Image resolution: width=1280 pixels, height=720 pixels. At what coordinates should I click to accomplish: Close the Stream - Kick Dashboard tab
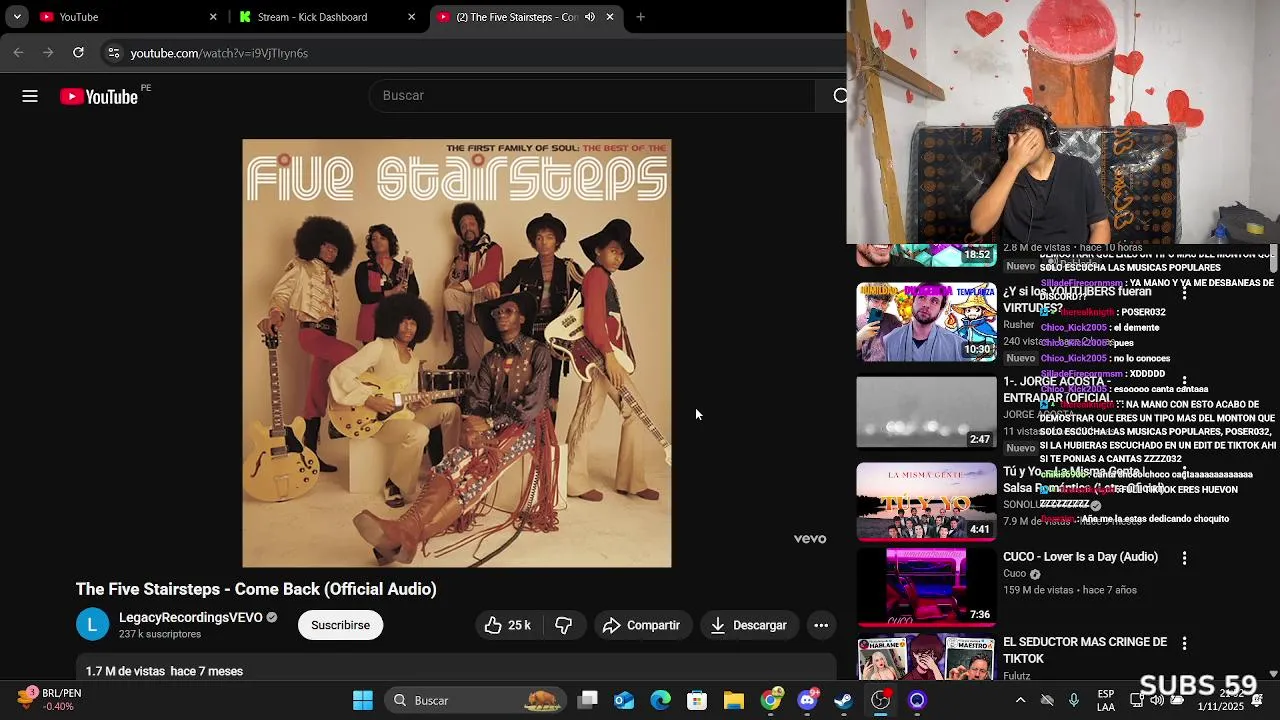point(411,17)
